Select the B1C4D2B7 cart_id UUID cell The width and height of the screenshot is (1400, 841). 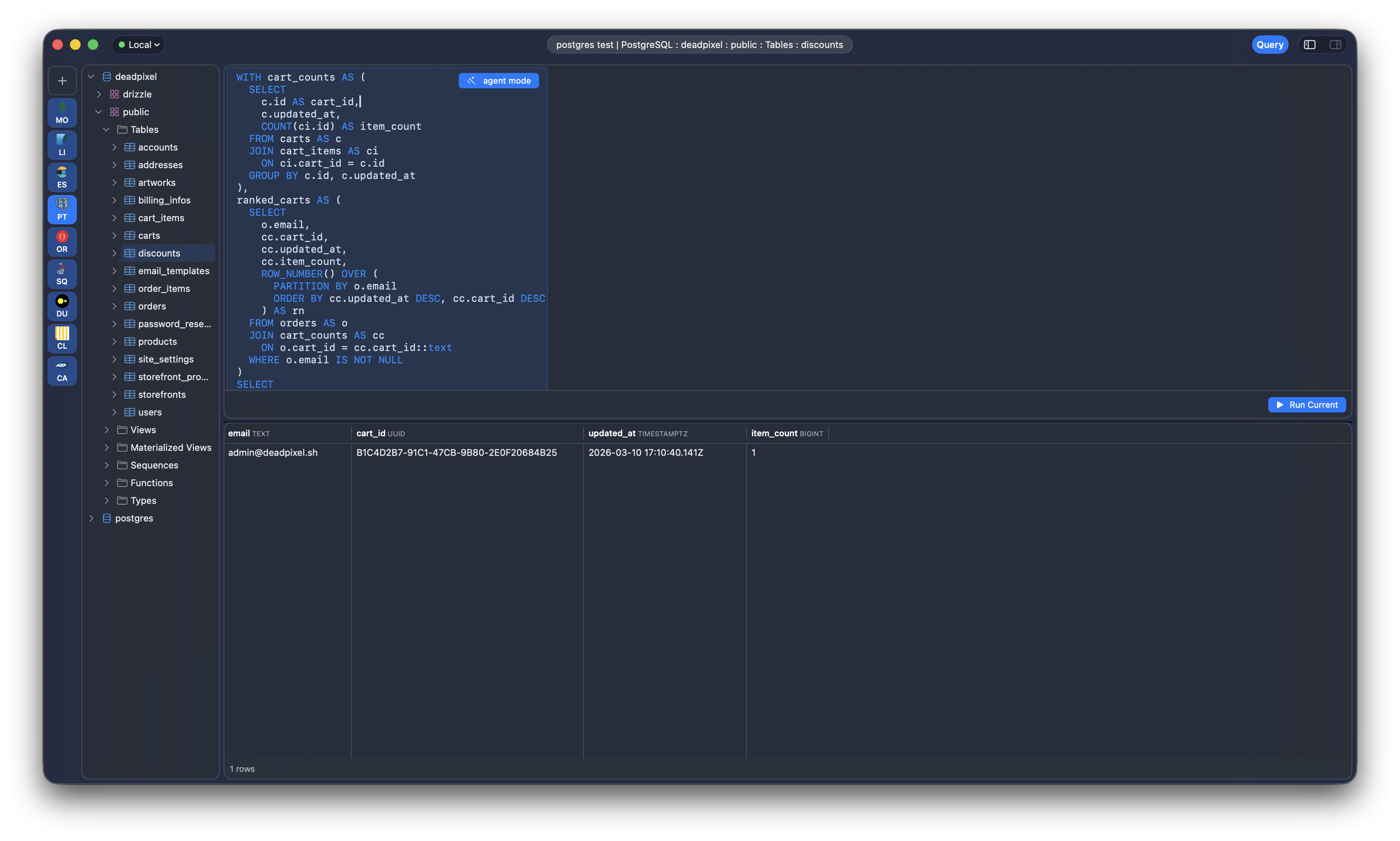[x=467, y=452]
